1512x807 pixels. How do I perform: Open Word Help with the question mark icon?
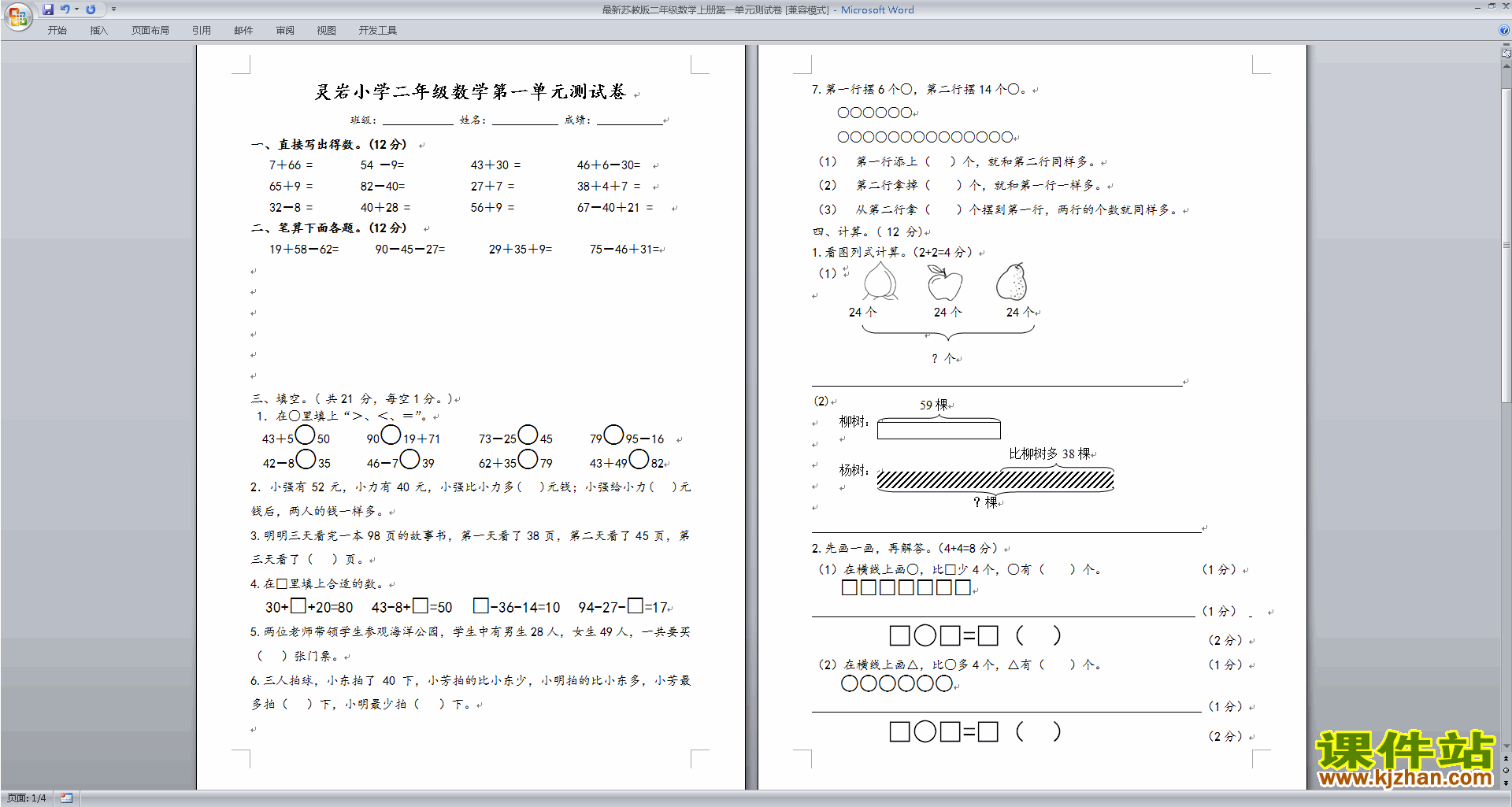pos(1504,31)
